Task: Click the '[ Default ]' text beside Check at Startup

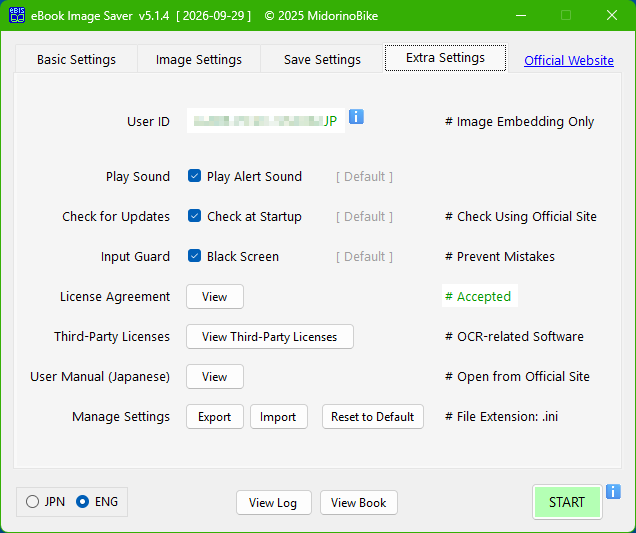Action: pos(364,217)
